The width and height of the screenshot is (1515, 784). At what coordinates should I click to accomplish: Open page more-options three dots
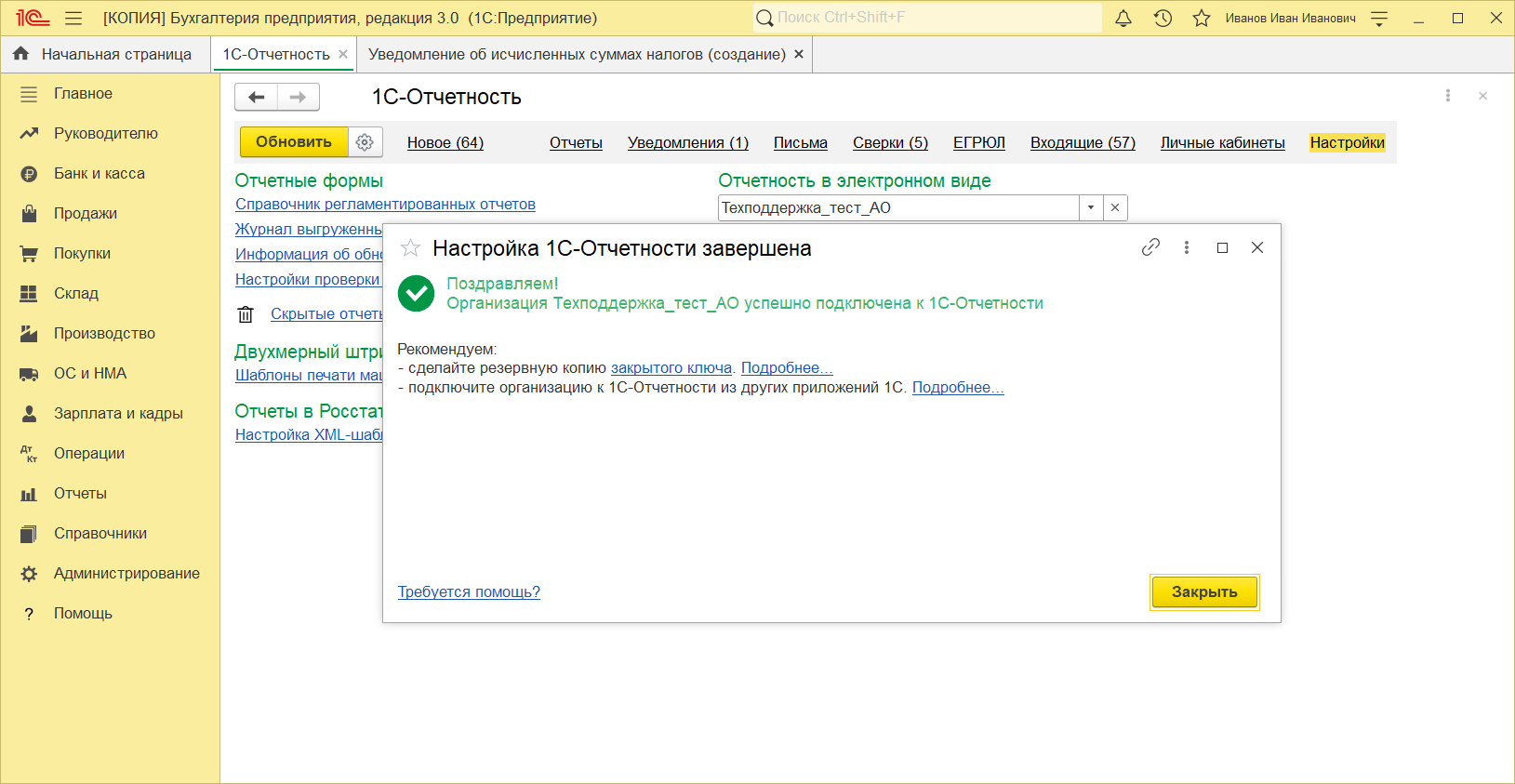coord(1447,96)
